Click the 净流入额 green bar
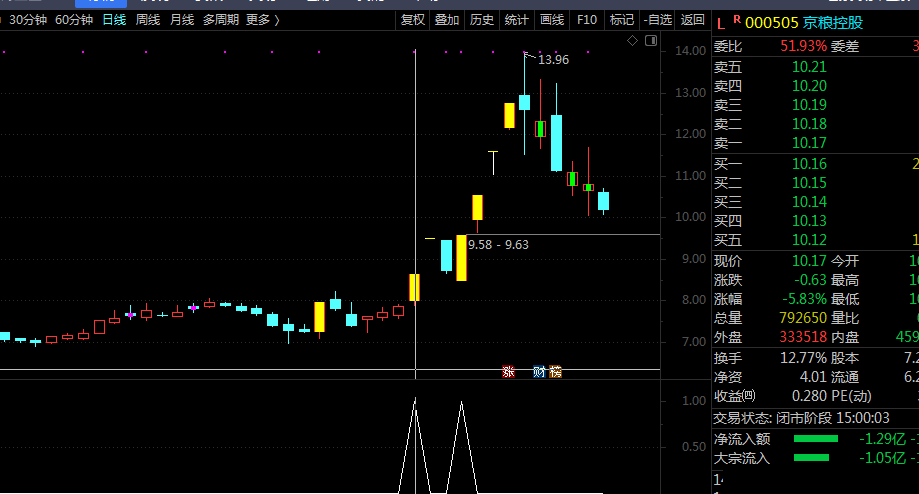The height and width of the screenshot is (494, 919). (x=815, y=439)
